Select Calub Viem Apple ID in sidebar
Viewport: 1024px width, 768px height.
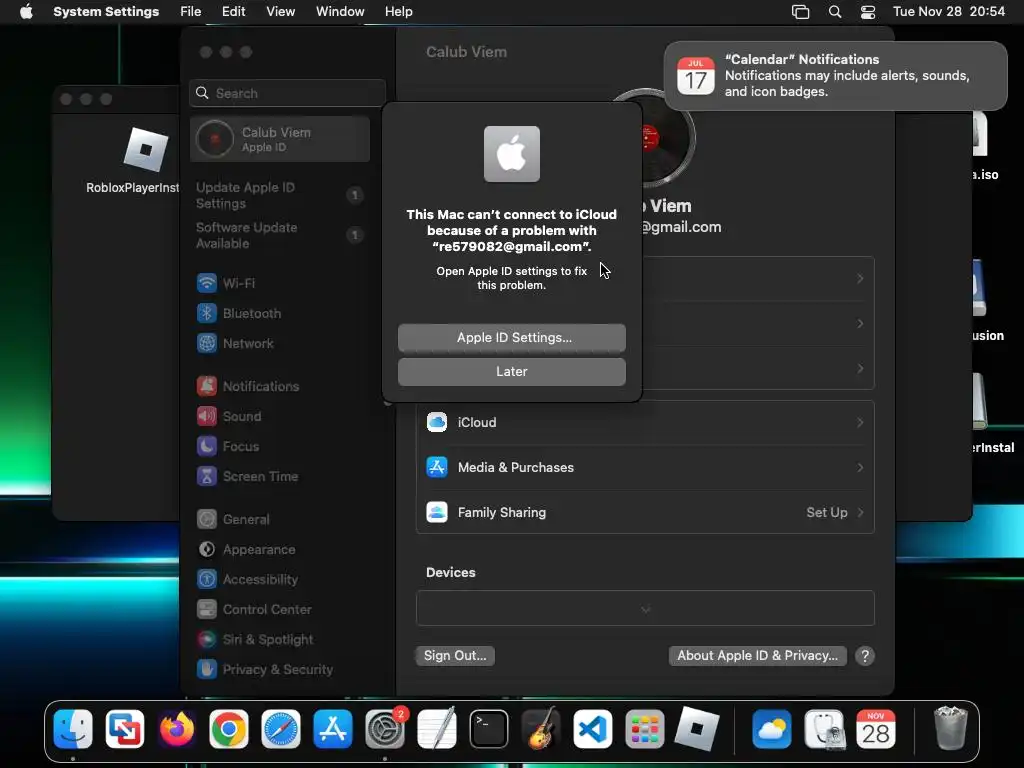tap(280, 139)
